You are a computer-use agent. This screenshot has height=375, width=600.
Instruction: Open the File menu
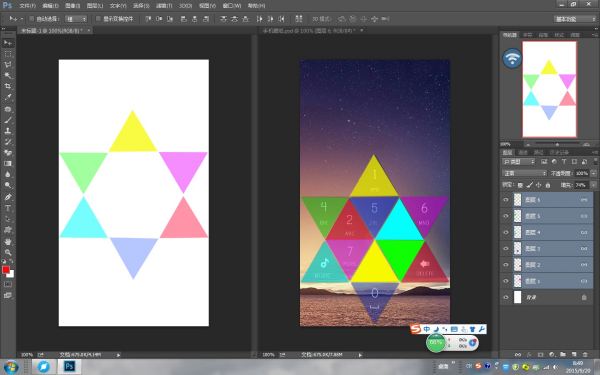(27, 6)
